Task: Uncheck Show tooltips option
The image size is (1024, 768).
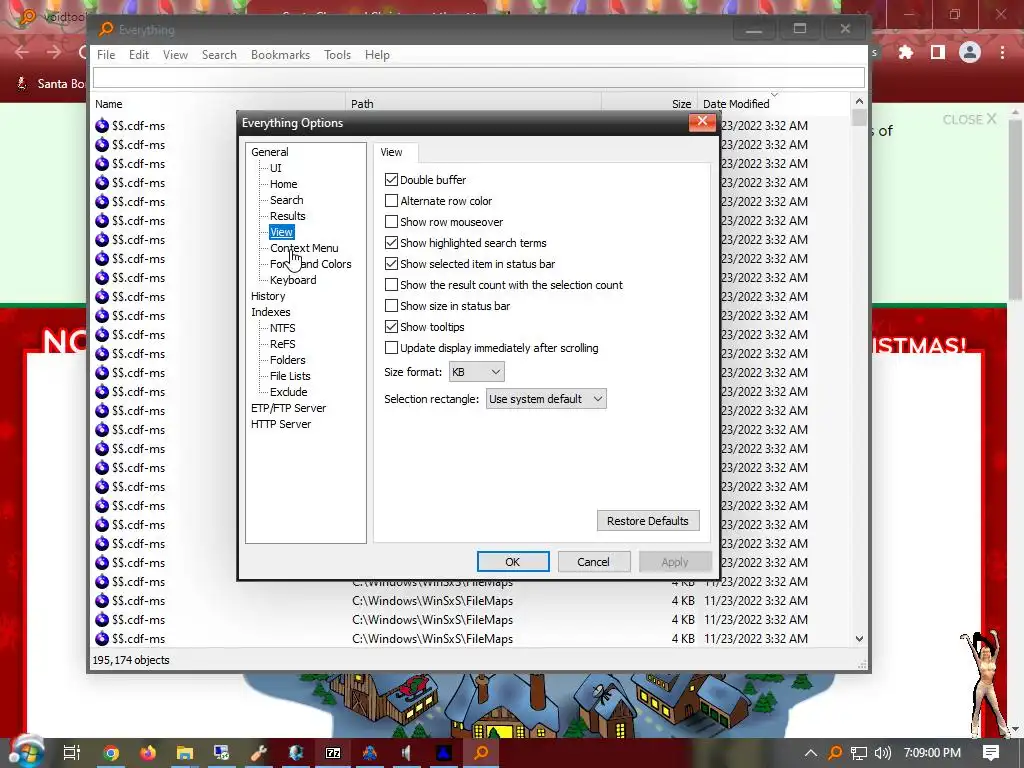Action: pos(391,327)
